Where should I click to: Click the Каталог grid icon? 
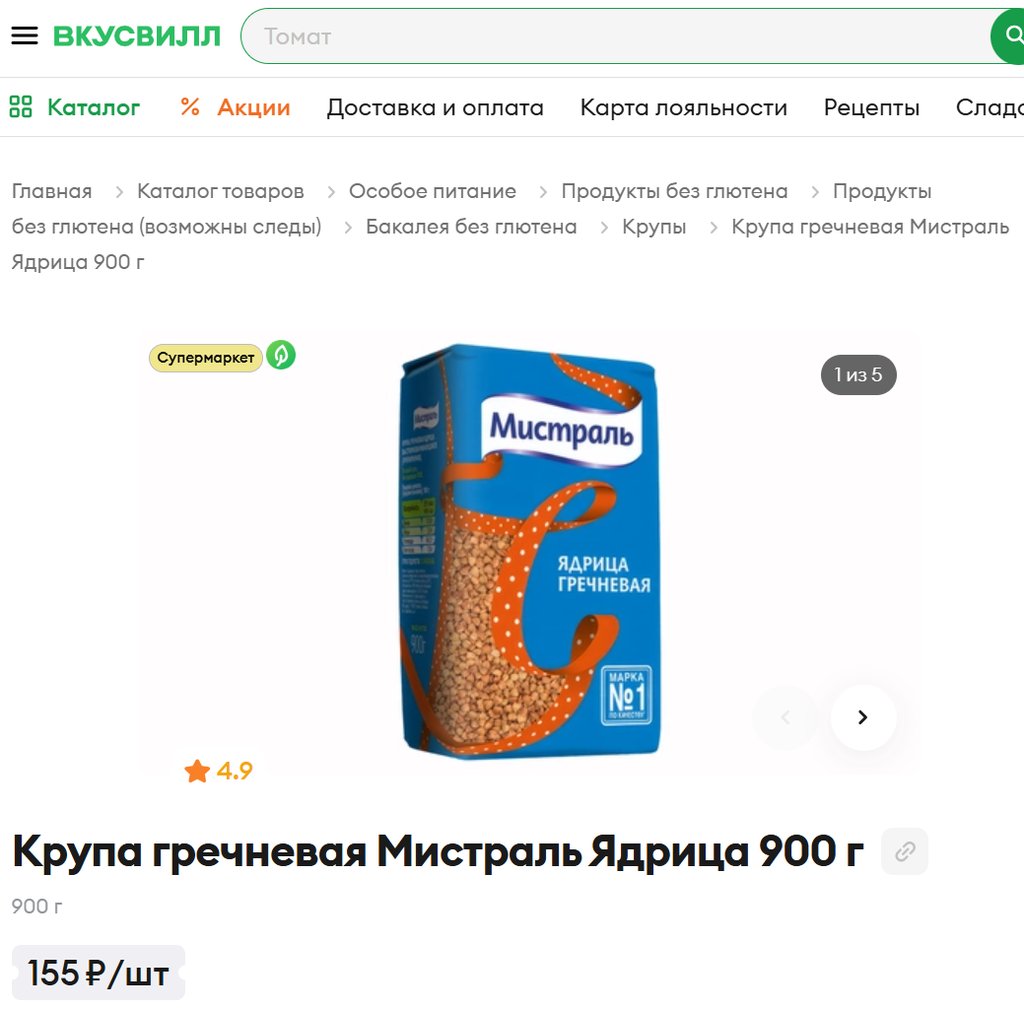[21, 106]
